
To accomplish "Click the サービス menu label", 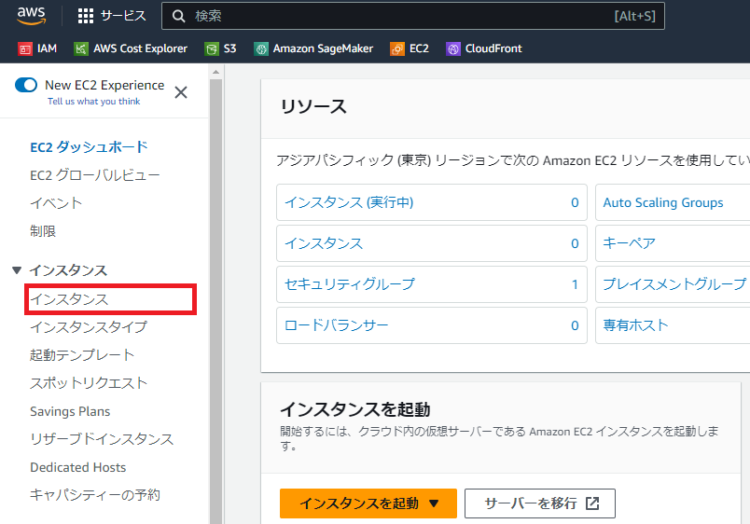I will 123,16.
